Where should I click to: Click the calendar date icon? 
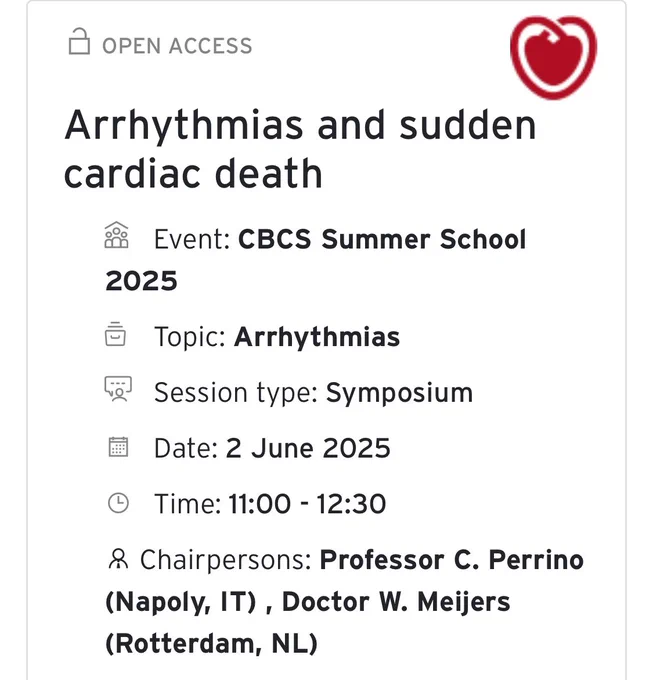(118, 447)
